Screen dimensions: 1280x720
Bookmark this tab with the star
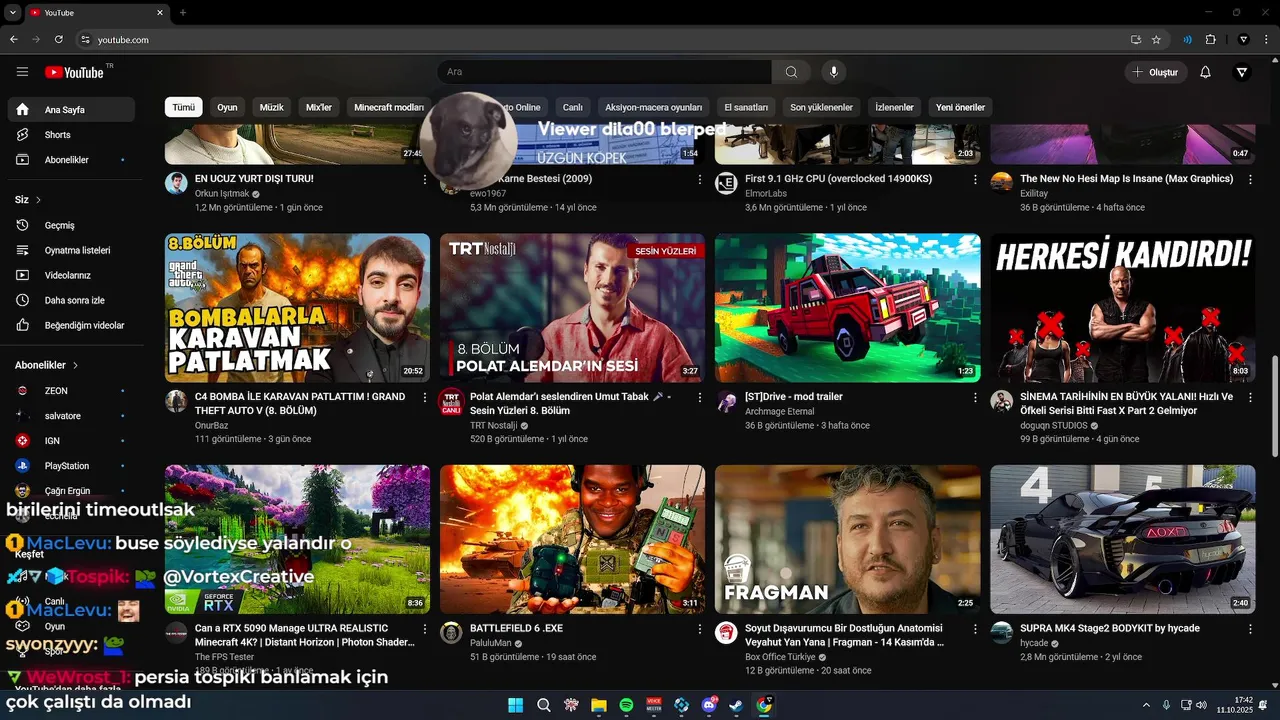1156,39
